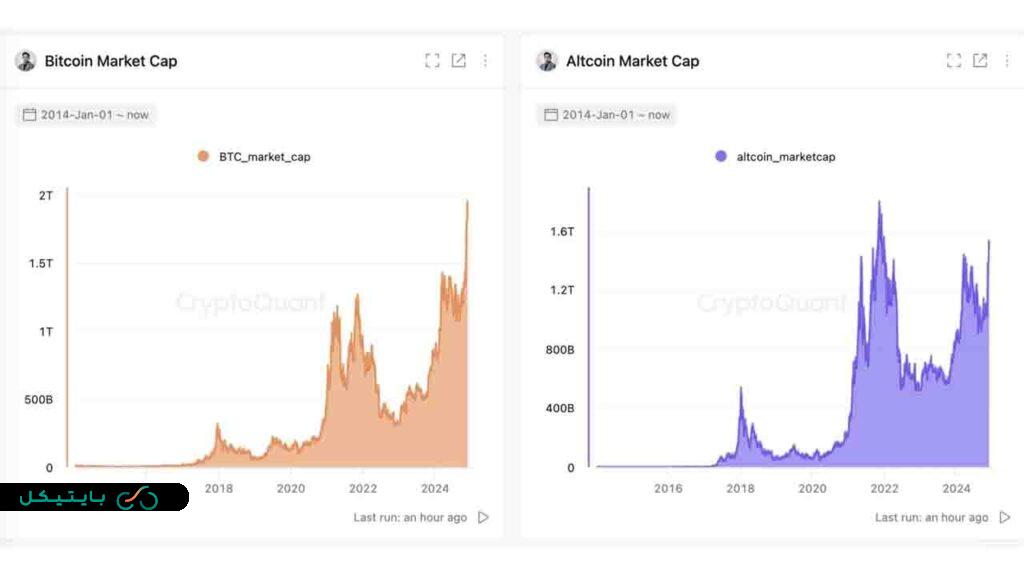This screenshot has width=1024, height=576.
Task: Click the calendar icon in the Bitcoin date filter
Action: (x=30, y=115)
